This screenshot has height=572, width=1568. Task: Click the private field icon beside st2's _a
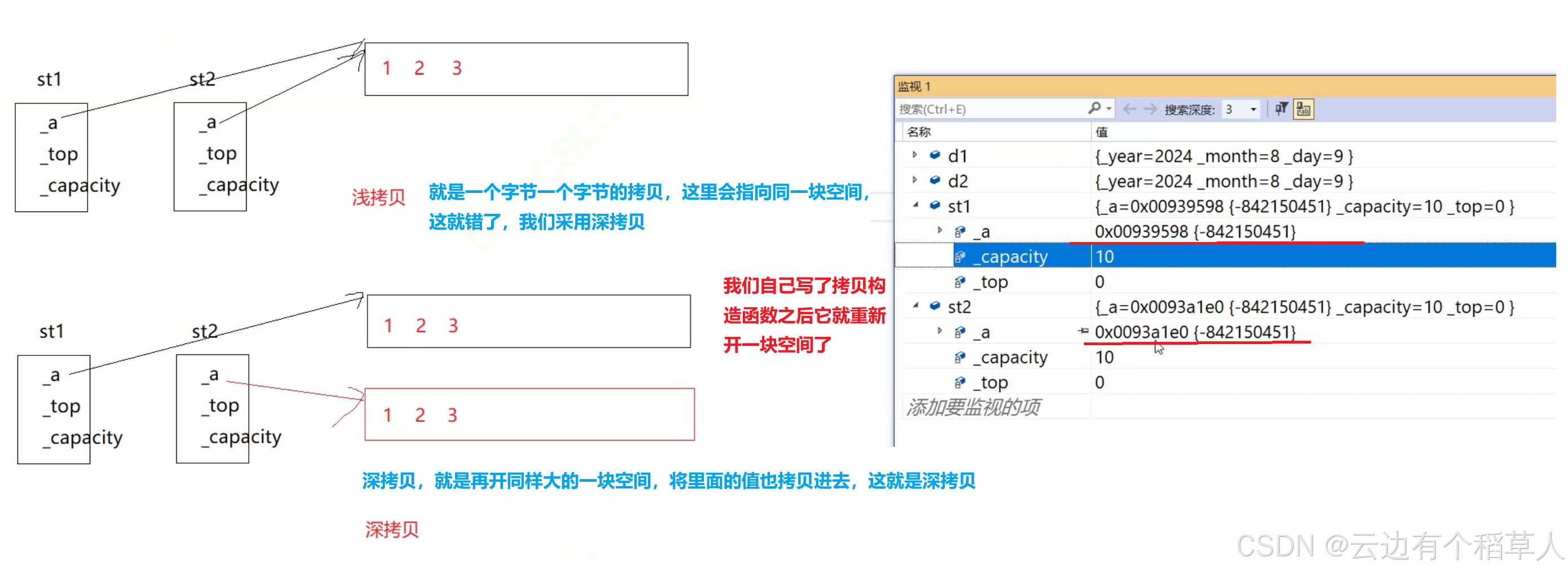point(960,332)
